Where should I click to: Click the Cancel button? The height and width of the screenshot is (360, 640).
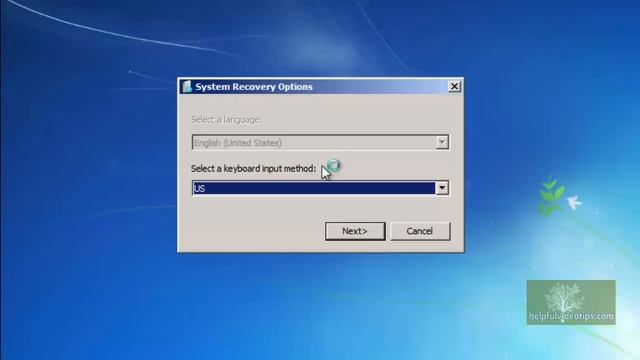pyautogui.click(x=420, y=231)
